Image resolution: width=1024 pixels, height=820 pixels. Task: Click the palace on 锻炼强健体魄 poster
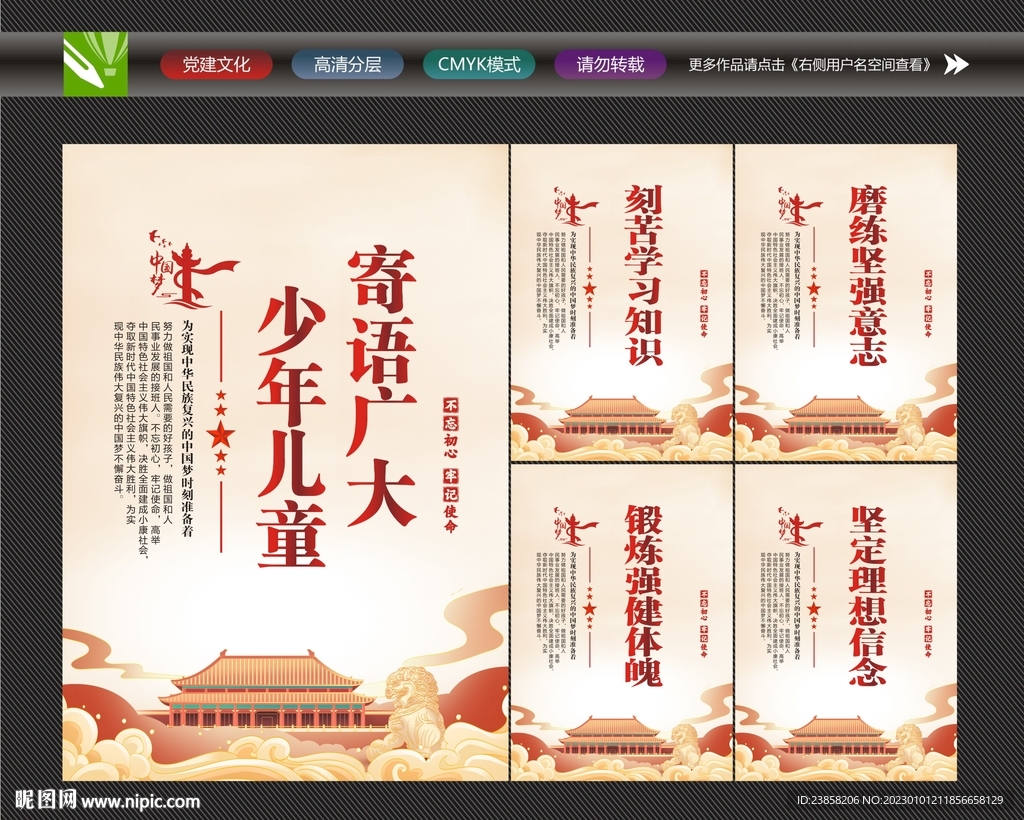coord(613,734)
